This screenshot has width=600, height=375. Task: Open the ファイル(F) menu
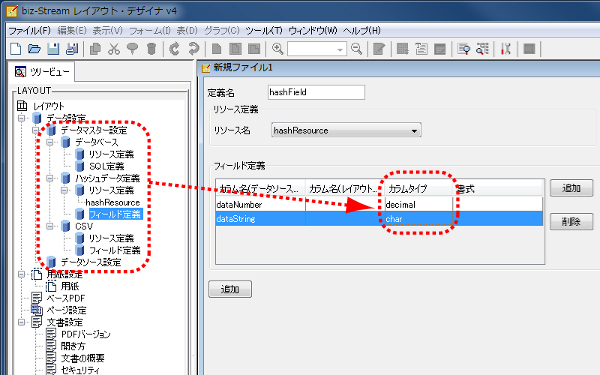coord(29,31)
